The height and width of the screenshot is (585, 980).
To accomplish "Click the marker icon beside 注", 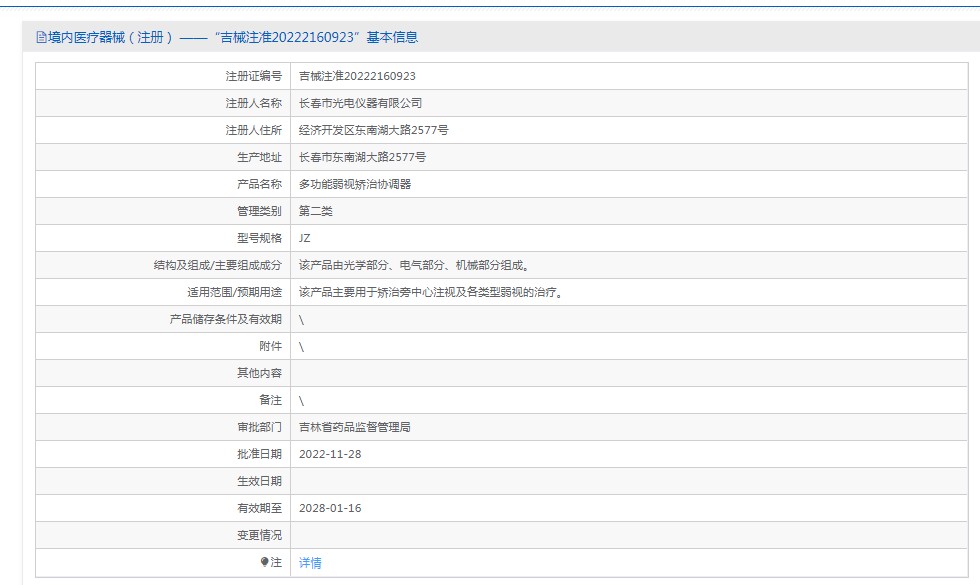I will [x=264, y=562].
